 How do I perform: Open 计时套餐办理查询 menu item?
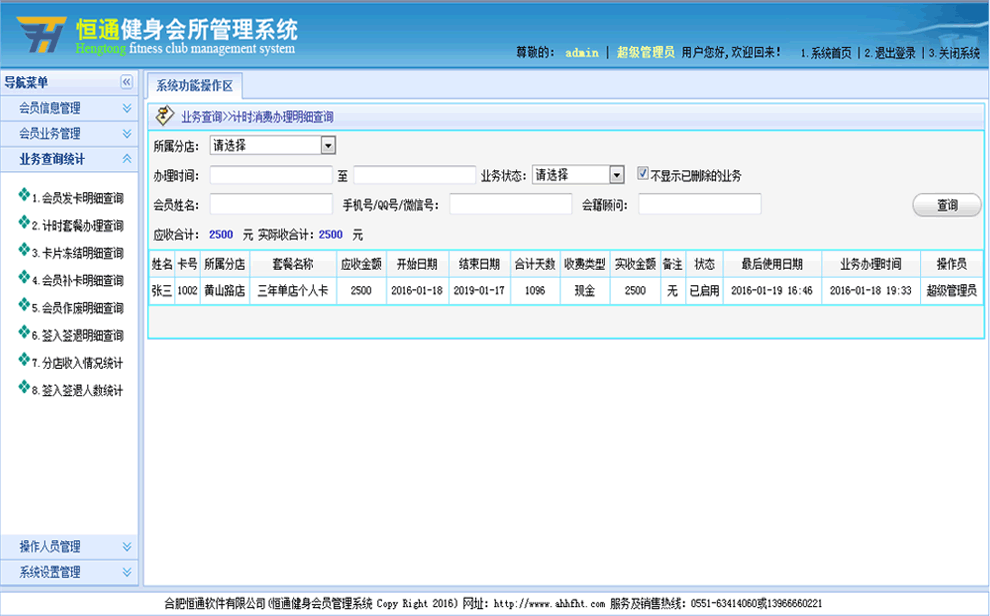[78, 226]
